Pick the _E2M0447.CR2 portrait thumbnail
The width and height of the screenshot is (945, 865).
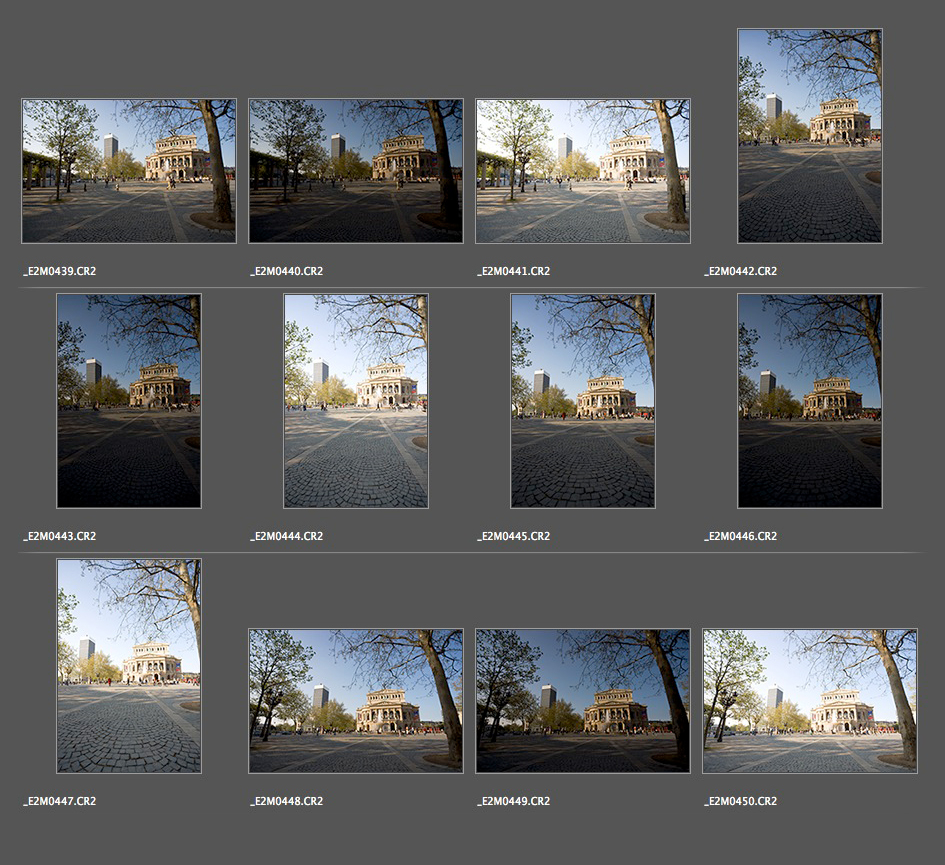pyautogui.click(x=129, y=666)
